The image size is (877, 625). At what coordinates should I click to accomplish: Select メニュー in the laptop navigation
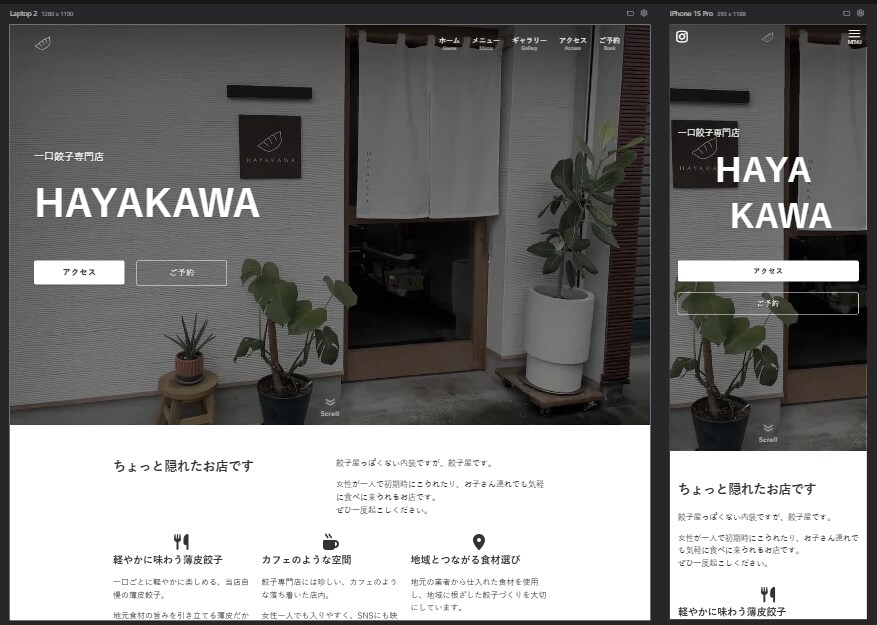click(486, 43)
